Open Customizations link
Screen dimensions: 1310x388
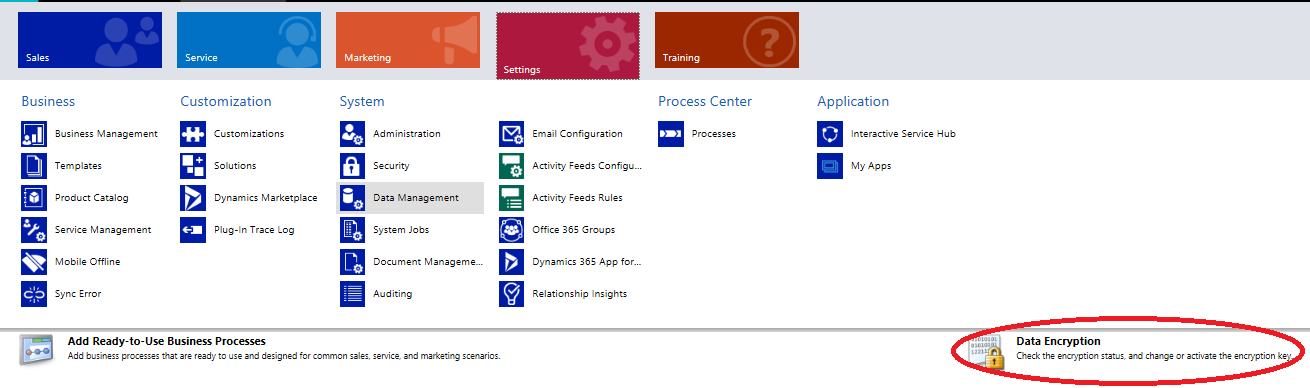click(x=249, y=134)
